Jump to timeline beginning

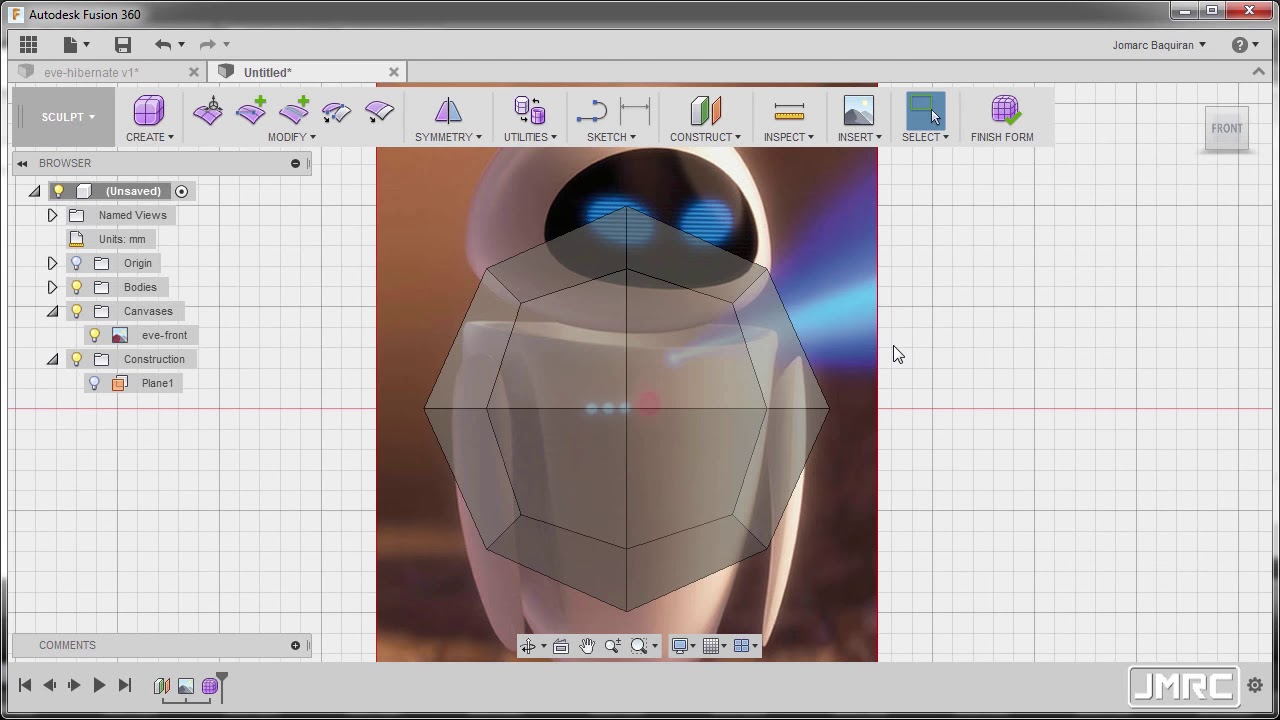pyautogui.click(x=25, y=685)
